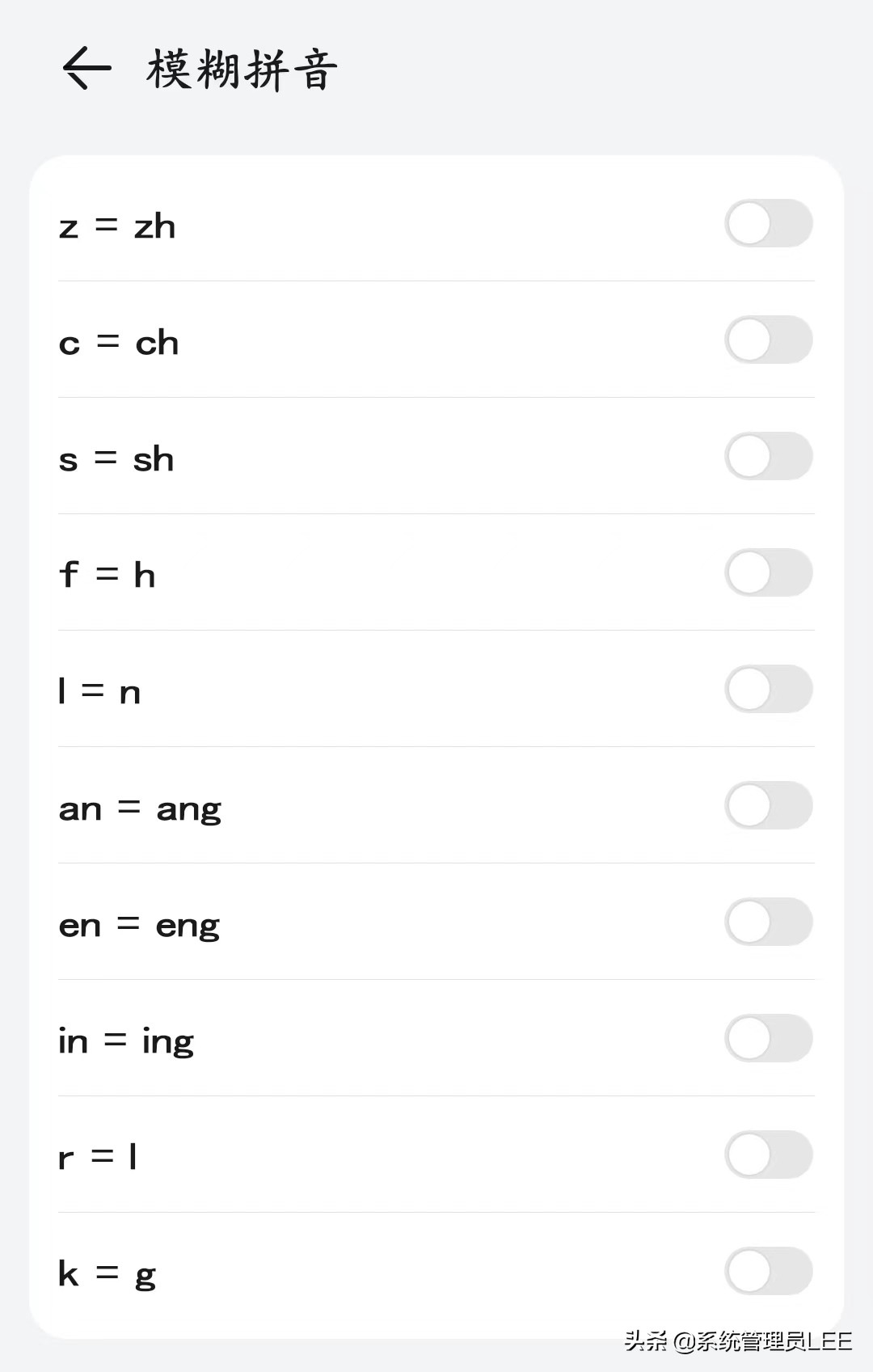873x1372 pixels.
Task: Select the s = sh row label
Action: pyautogui.click(x=116, y=460)
